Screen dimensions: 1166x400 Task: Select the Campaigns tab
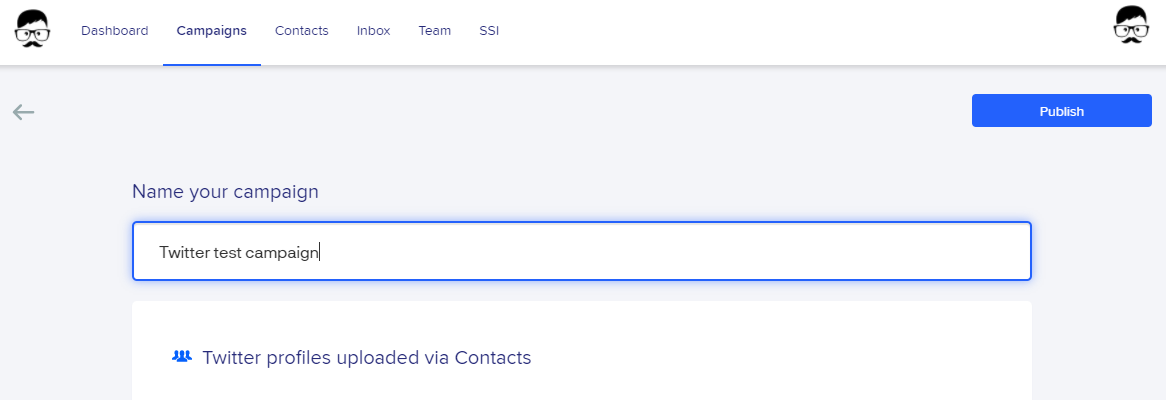pos(212,31)
